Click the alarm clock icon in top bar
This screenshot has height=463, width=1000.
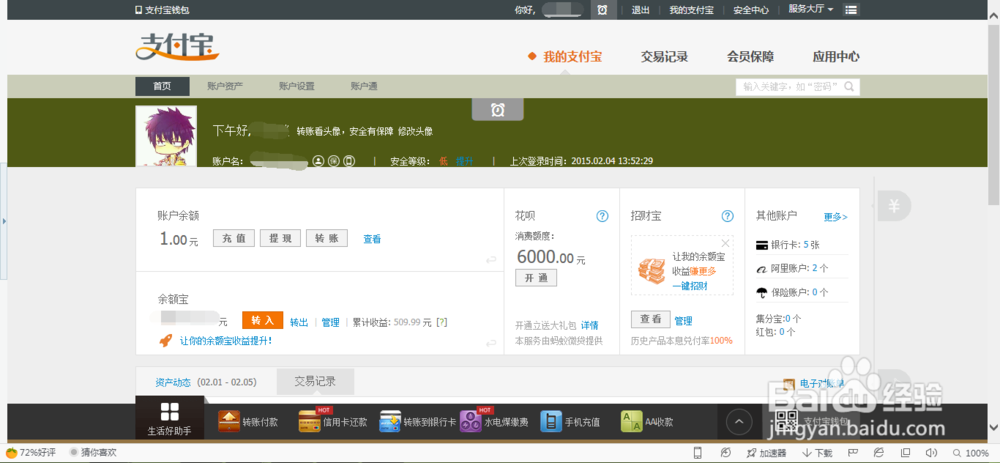click(603, 10)
